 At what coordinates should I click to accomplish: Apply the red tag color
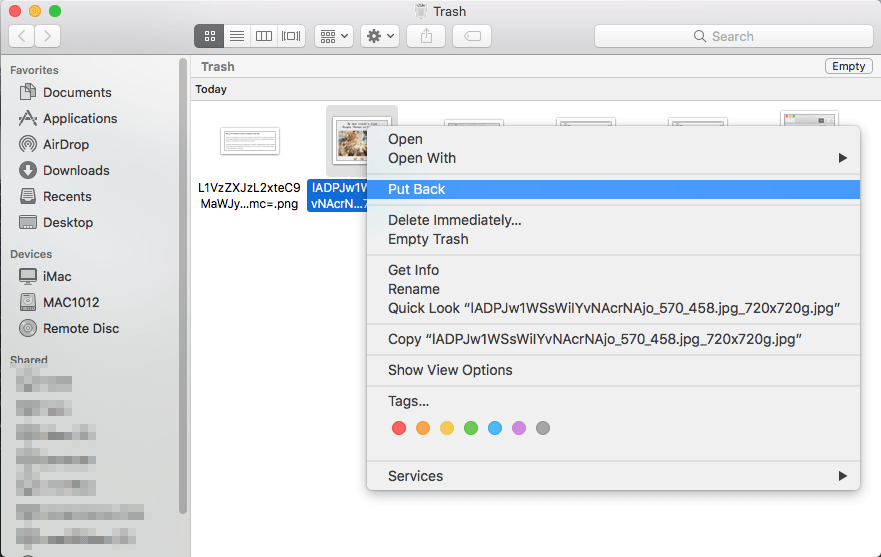[399, 428]
